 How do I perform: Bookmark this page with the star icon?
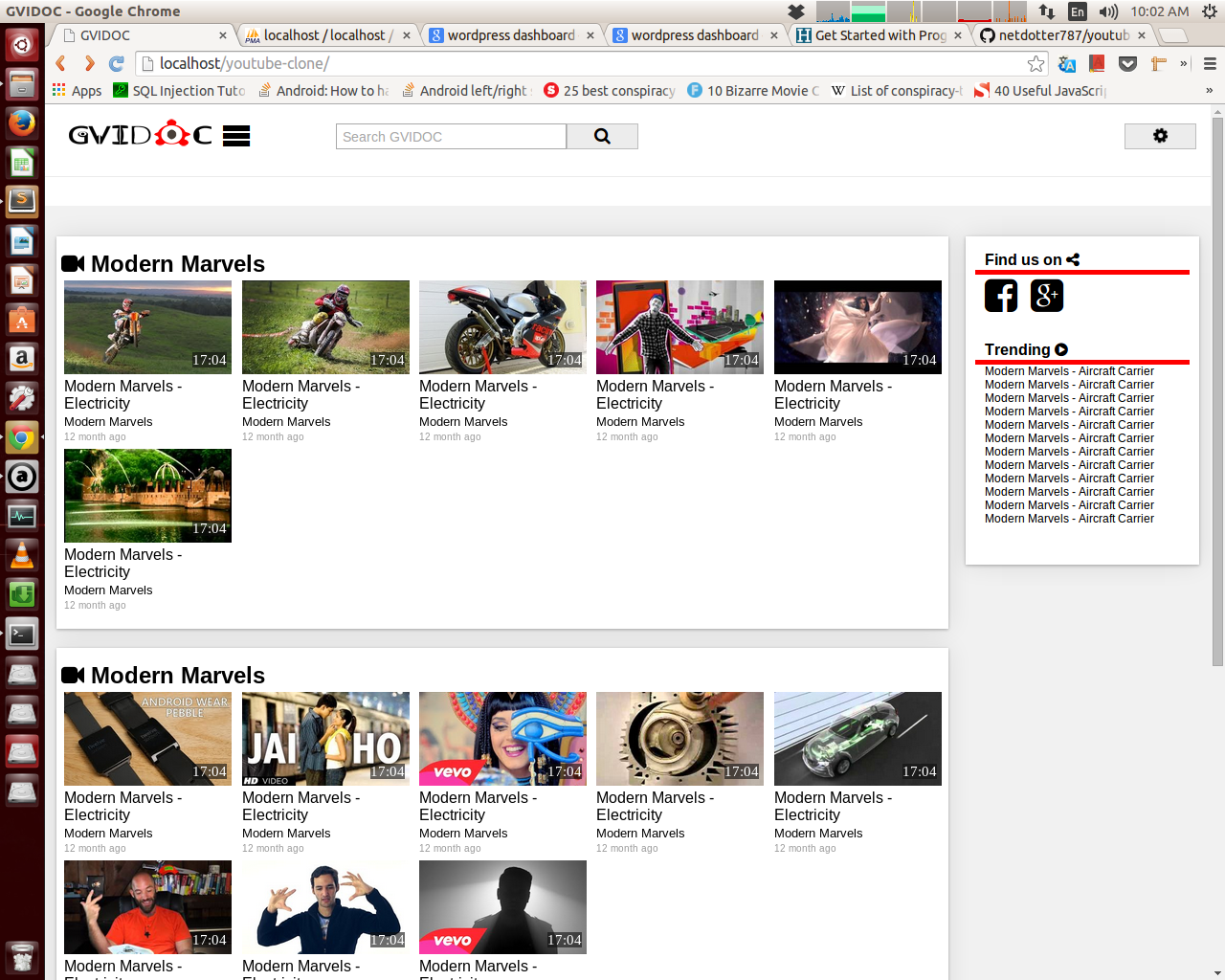point(1036,63)
